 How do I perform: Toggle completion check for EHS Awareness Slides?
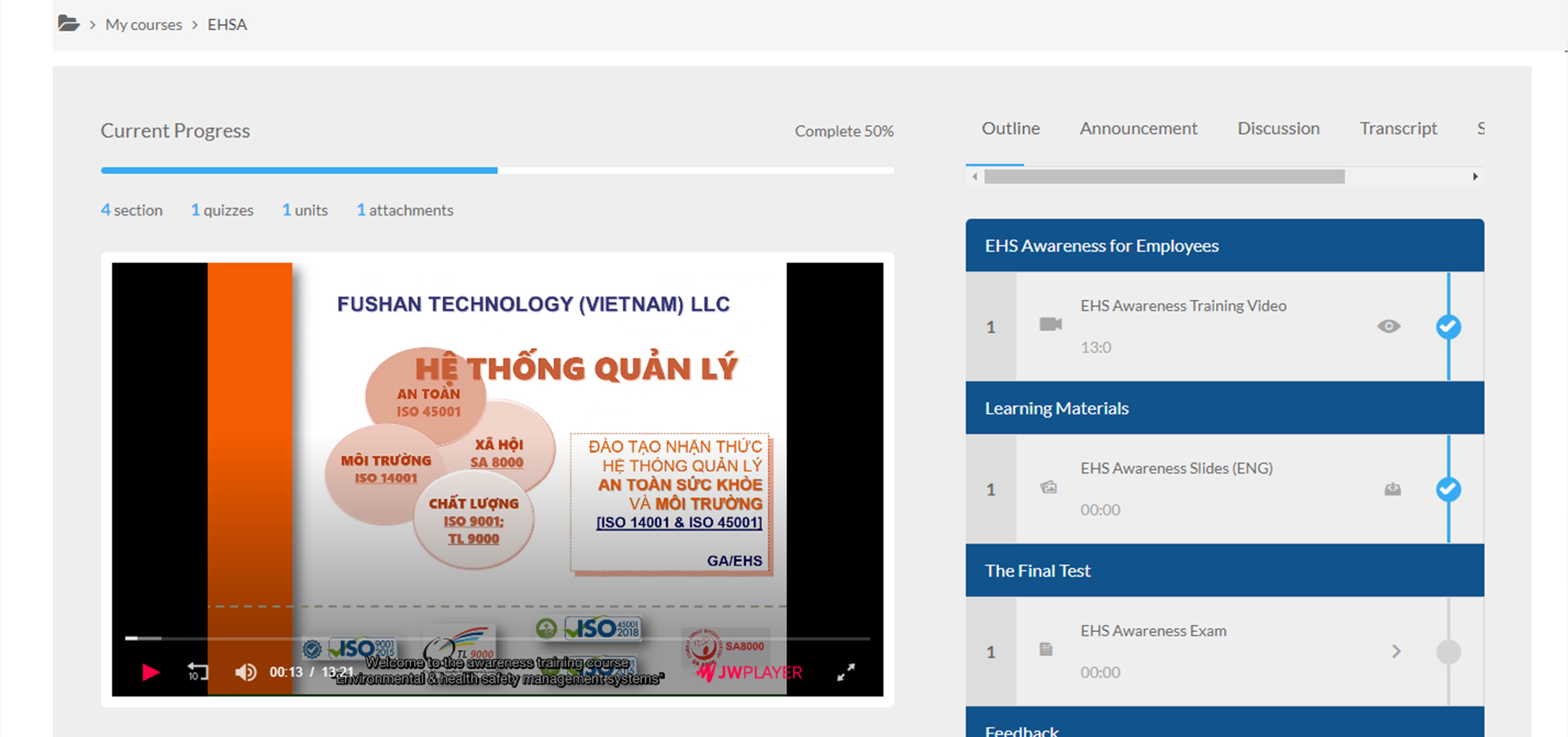(x=1448, y=489)
